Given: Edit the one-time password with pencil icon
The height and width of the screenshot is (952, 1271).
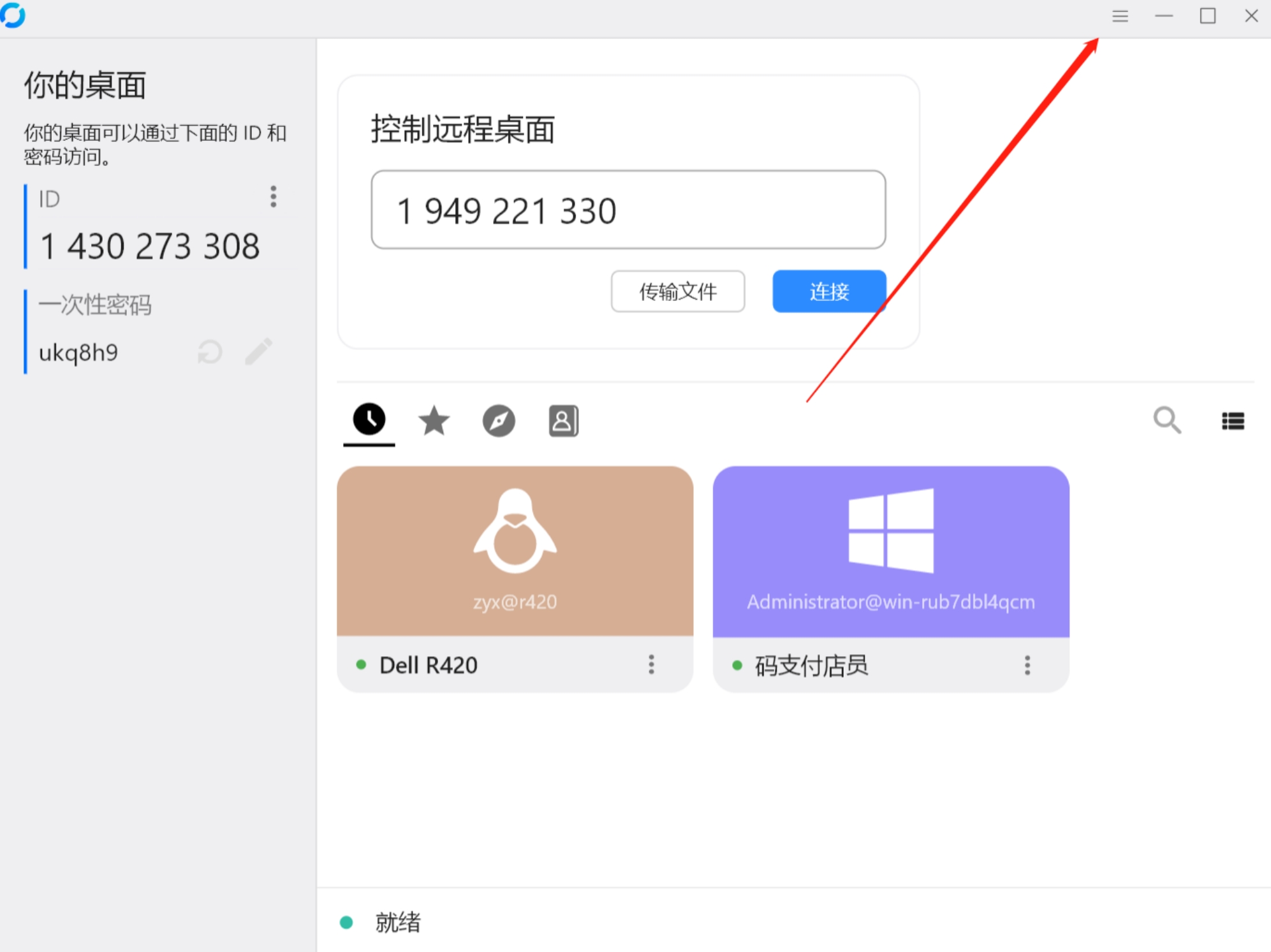Looking at the screenshot, I should point(258,351).
